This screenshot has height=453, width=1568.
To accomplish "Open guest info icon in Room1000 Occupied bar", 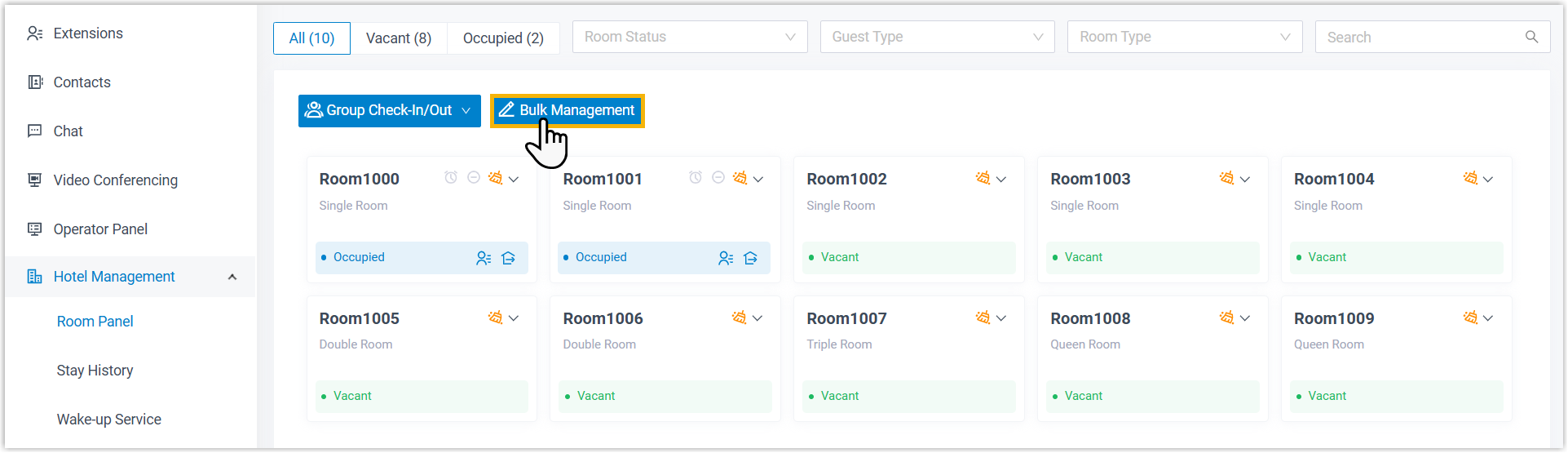I will pos(484,258).
